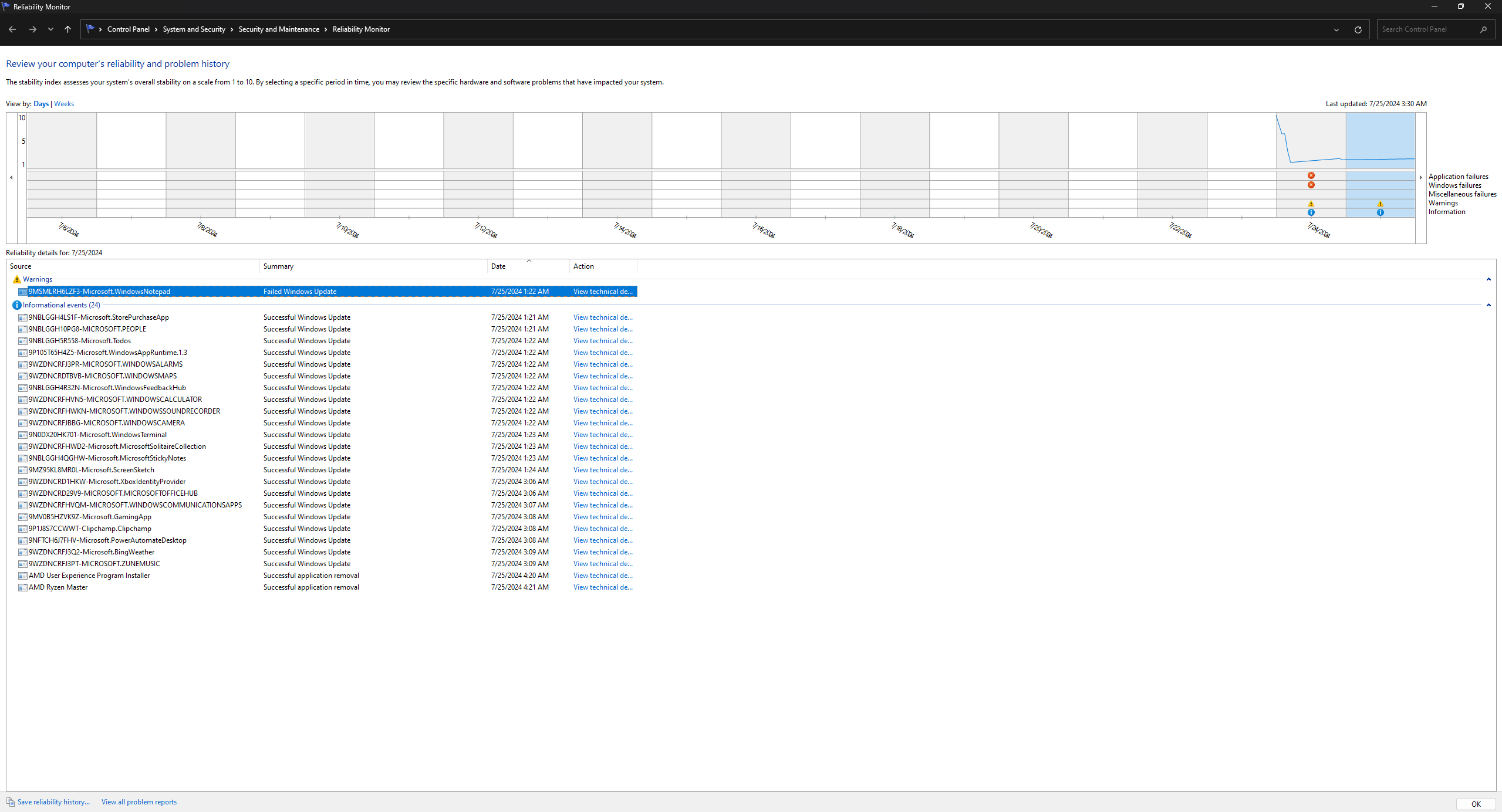Click the Forward navigation arrow
Viewport: 1502px width, 812px height.
pos(33,29)
